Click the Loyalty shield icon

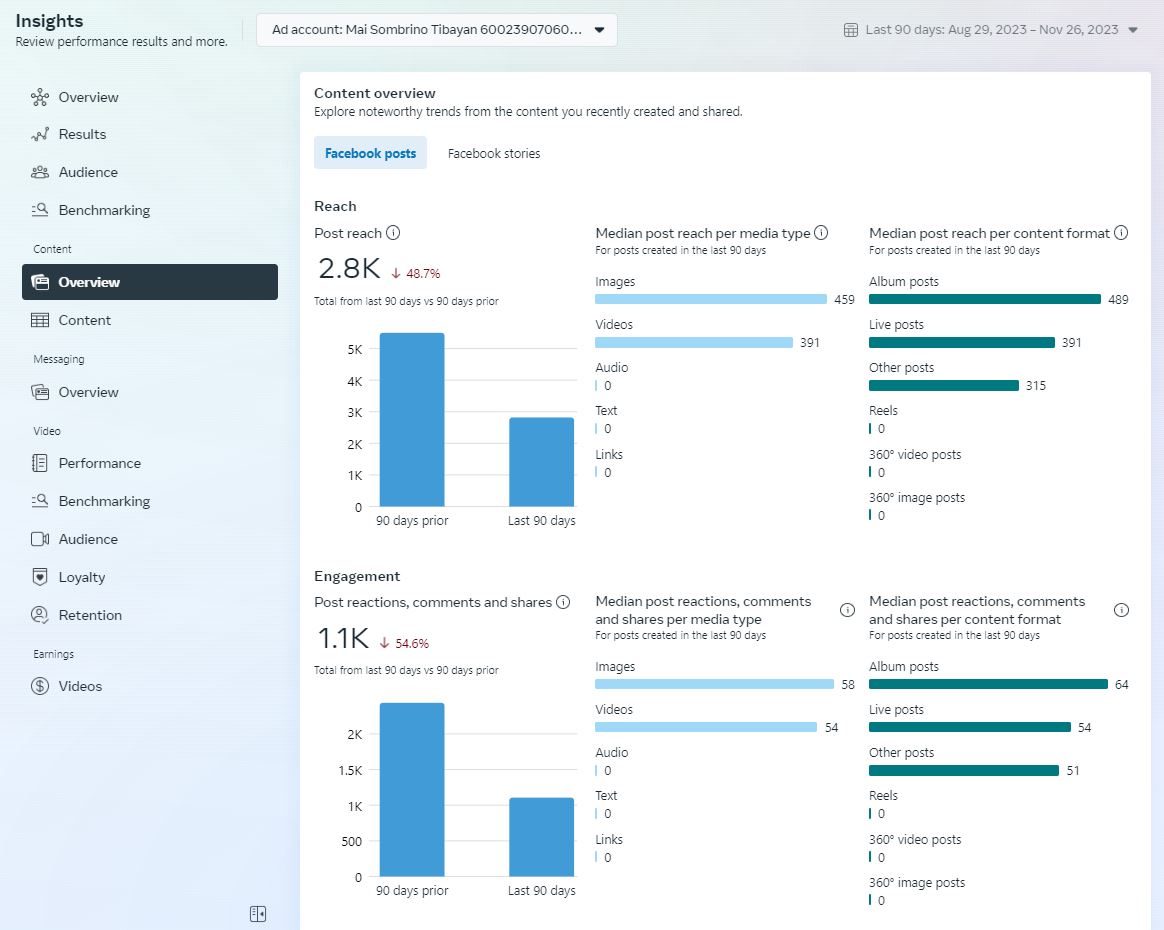click(x=40, y=577)
